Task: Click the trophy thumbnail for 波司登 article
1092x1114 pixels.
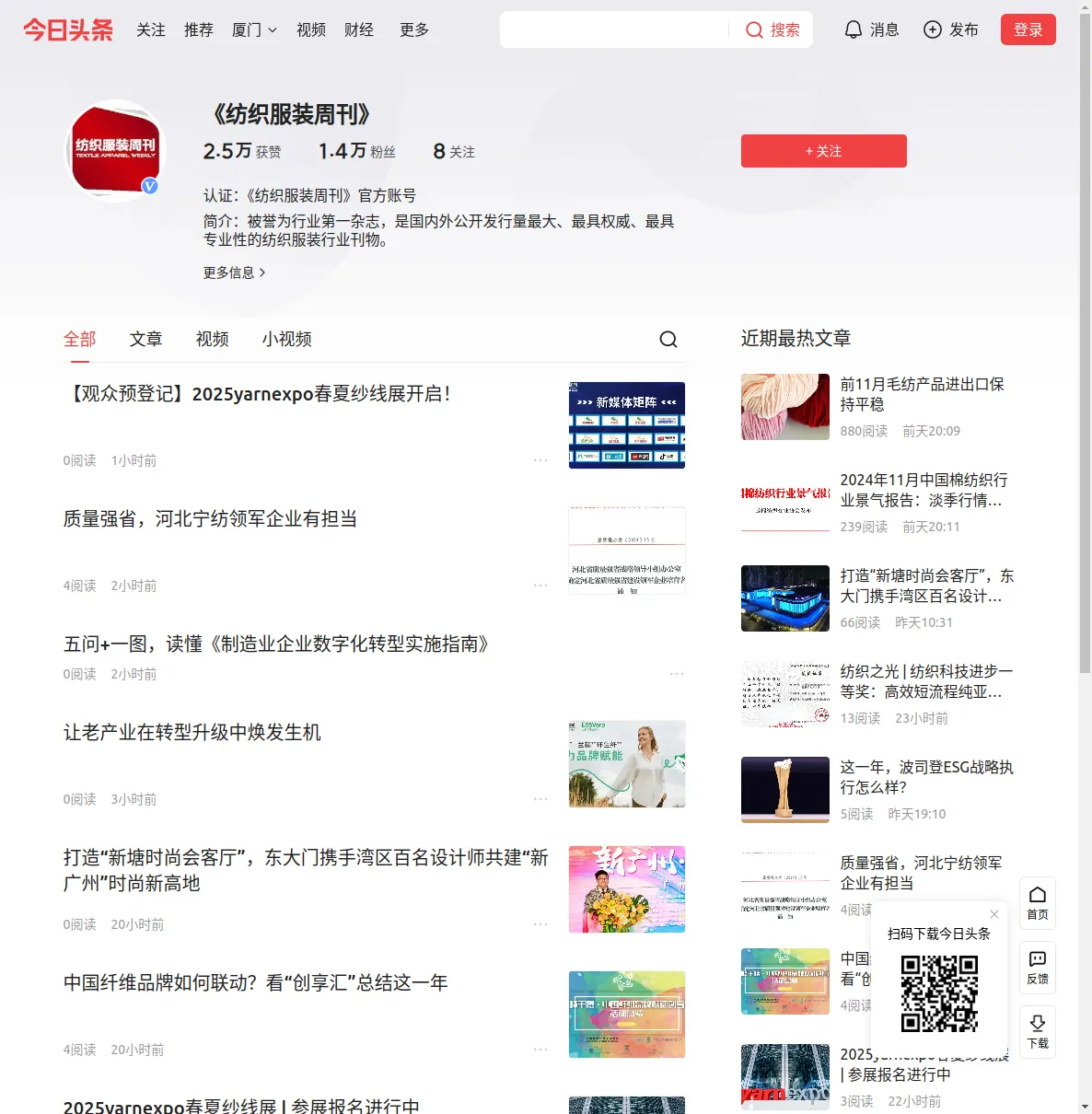Action: tap(785, 790)
